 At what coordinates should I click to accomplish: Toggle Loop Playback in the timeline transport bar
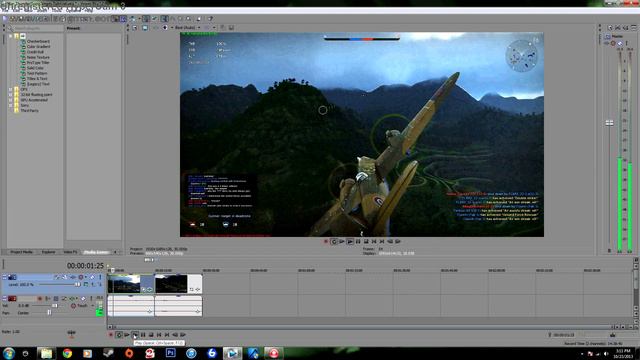tap(118, 335)
